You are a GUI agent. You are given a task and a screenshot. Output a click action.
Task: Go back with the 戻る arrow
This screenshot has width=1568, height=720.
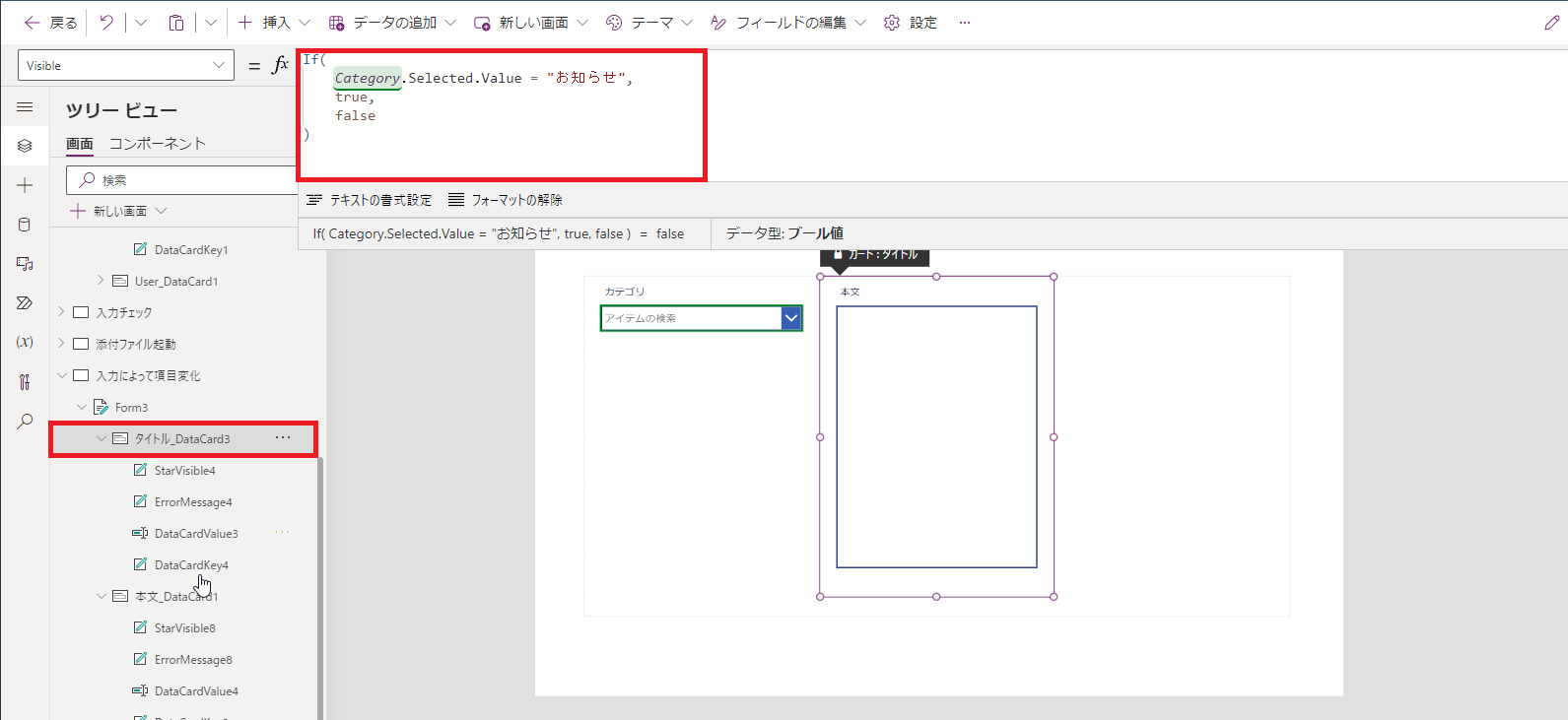(x=50, y=23)
